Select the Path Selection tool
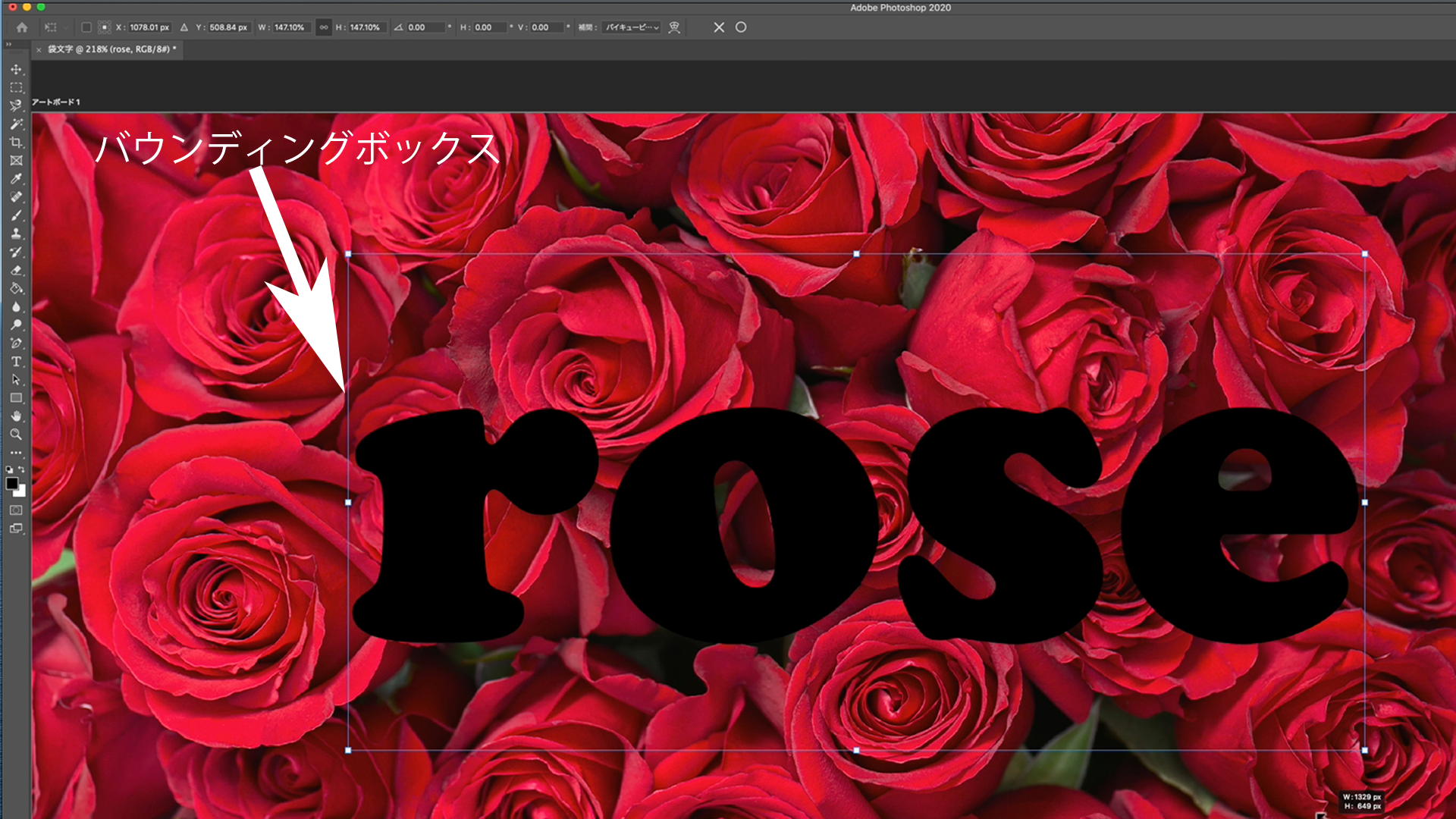The image size is (1456, 819). (x=16, y=380)
